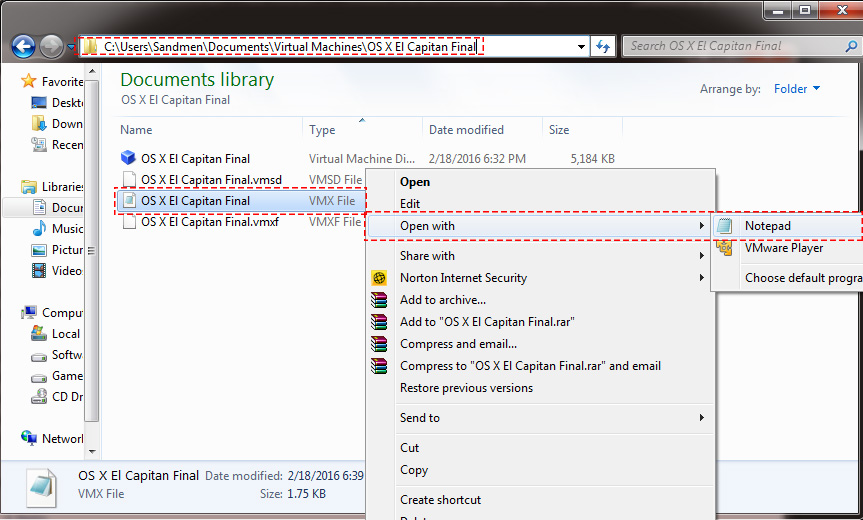
Task: Click the Videos library icon
Action: pyautogui.click(x=39, y=270)
